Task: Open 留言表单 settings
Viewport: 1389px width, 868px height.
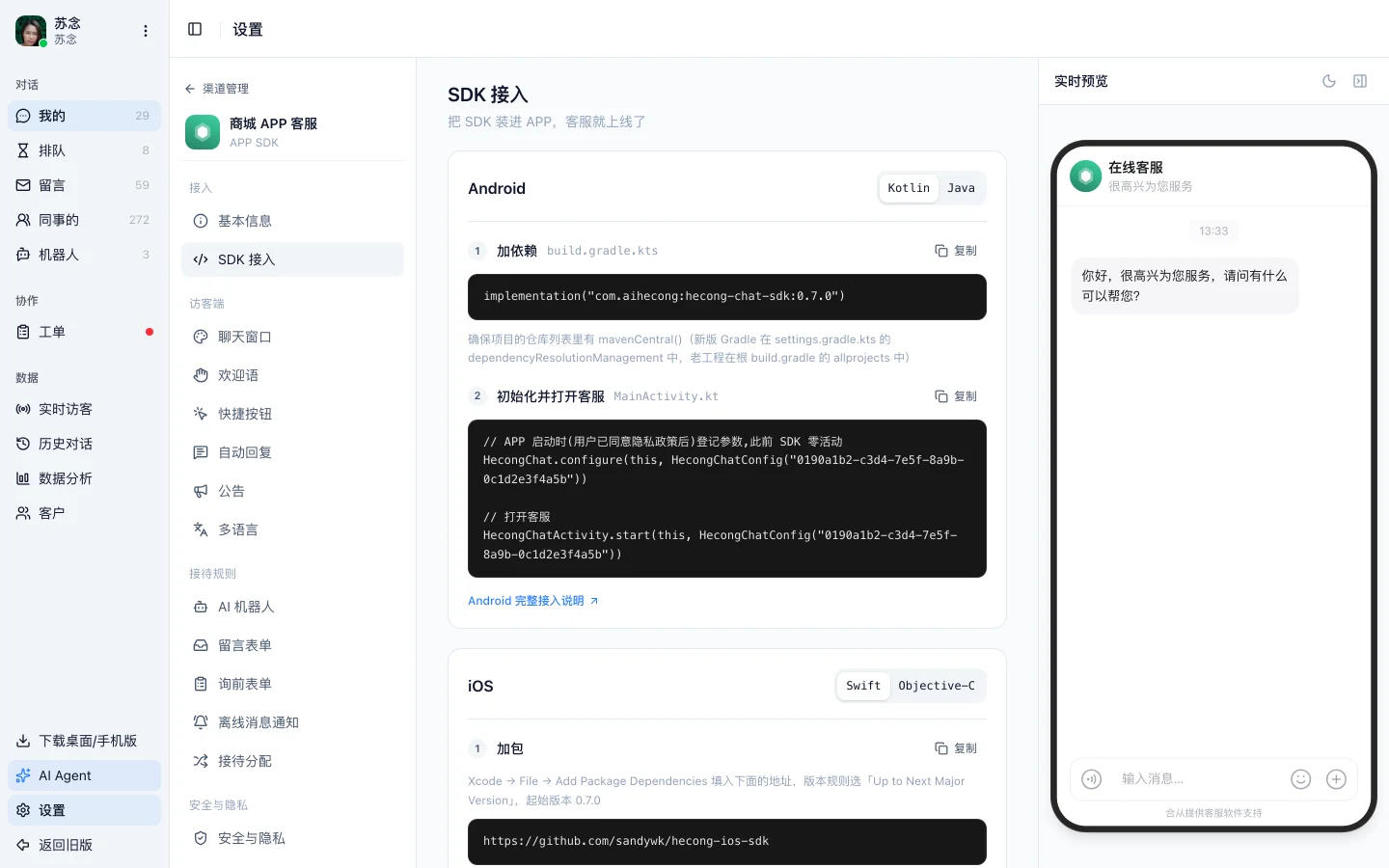Action: pos(292,645)
